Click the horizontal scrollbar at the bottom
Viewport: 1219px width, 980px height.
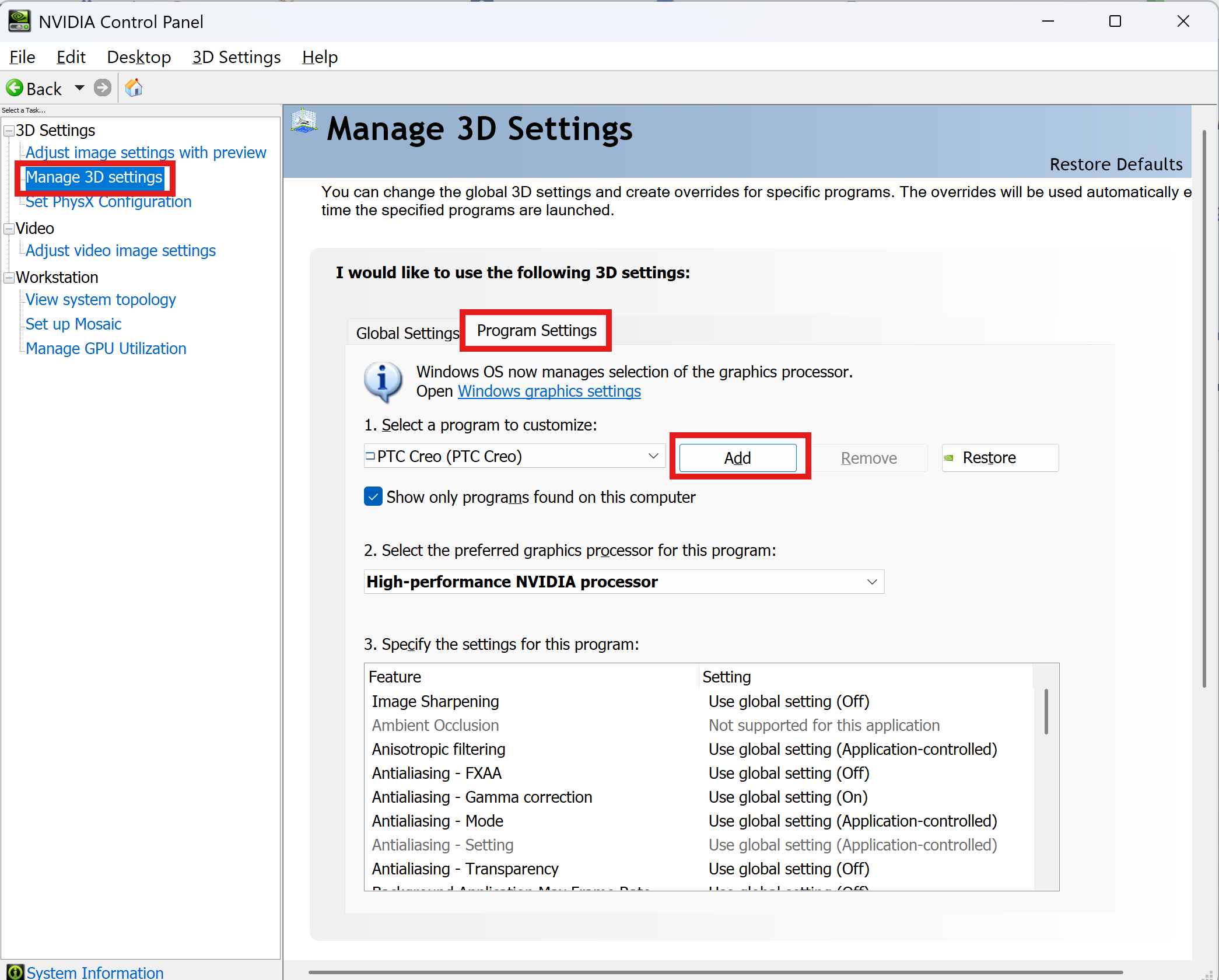click(716, 972)
